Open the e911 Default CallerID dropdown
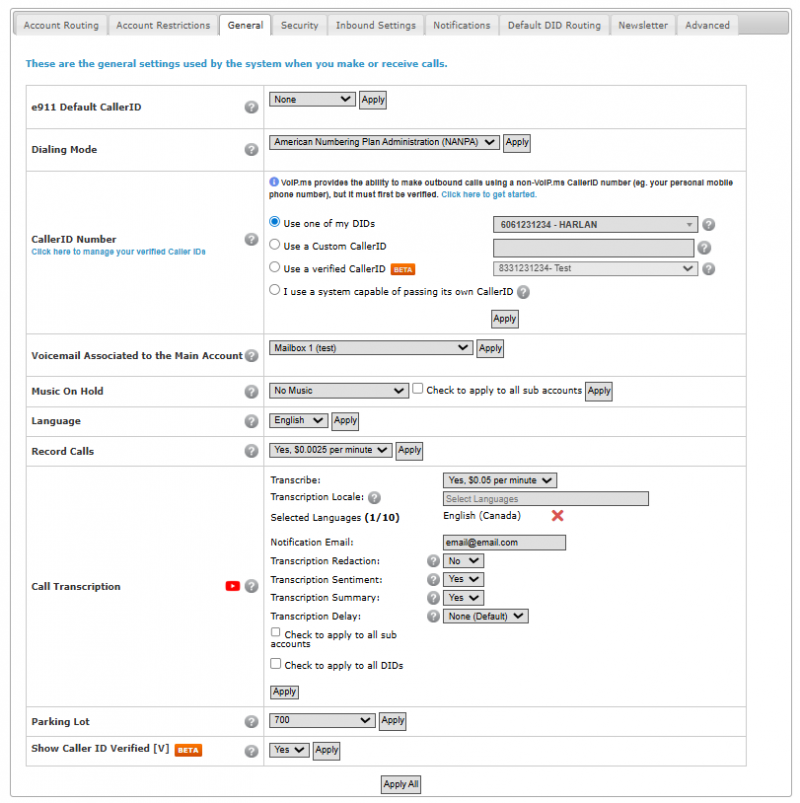This screenshot has width=800, height=803. point(312,99)
